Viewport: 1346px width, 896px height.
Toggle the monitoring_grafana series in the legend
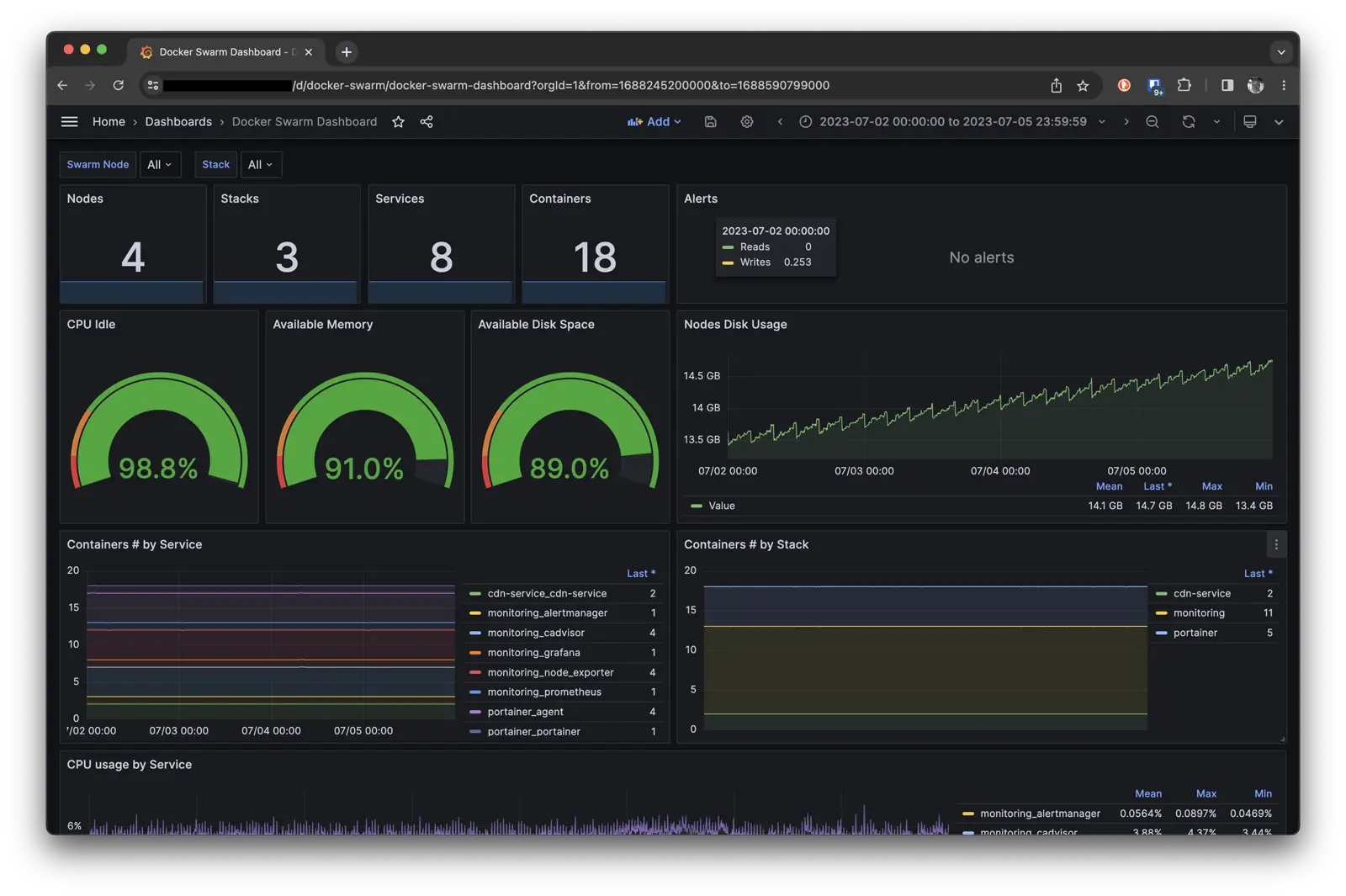(x=535, y=652)
